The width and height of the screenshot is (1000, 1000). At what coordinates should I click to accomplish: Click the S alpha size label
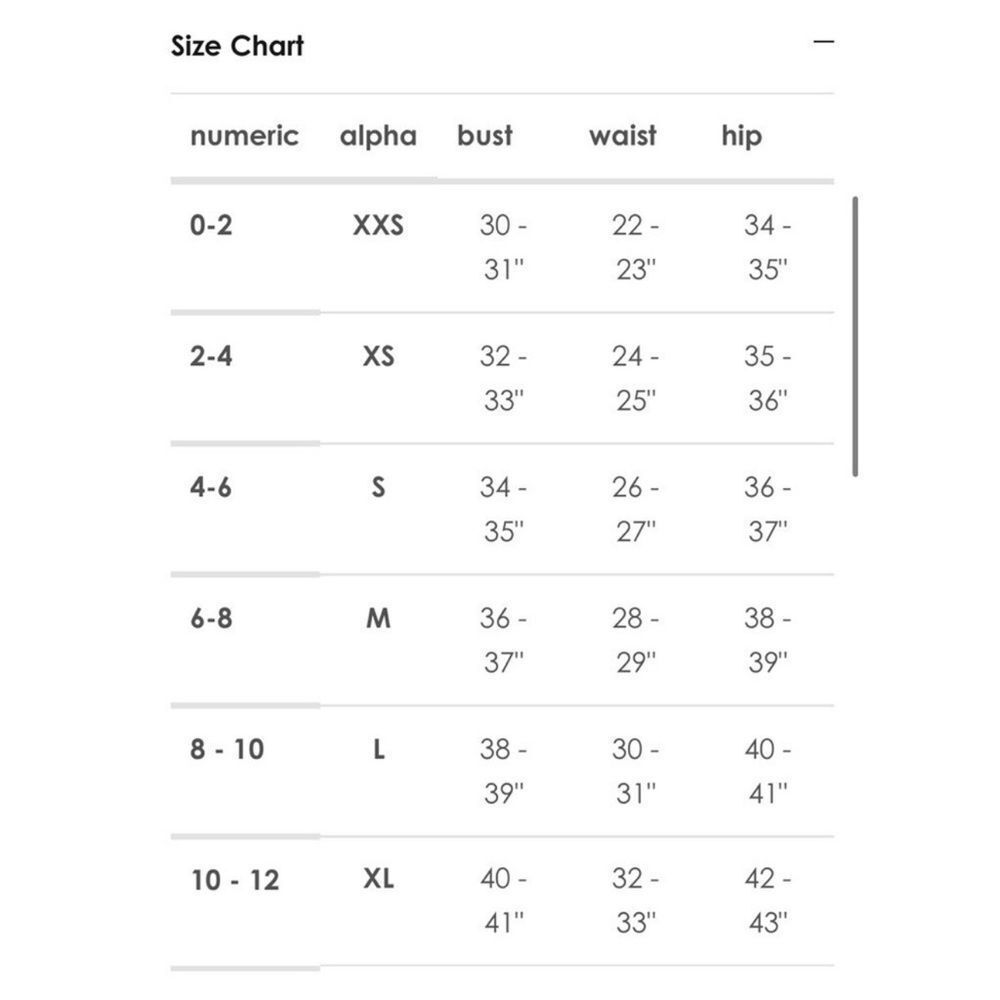(x=378, y=487)
